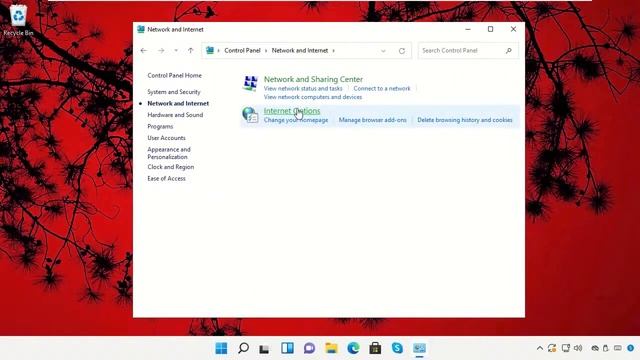Open Internet Options
This screenshot has width=640, height=360.
point(292,111)
